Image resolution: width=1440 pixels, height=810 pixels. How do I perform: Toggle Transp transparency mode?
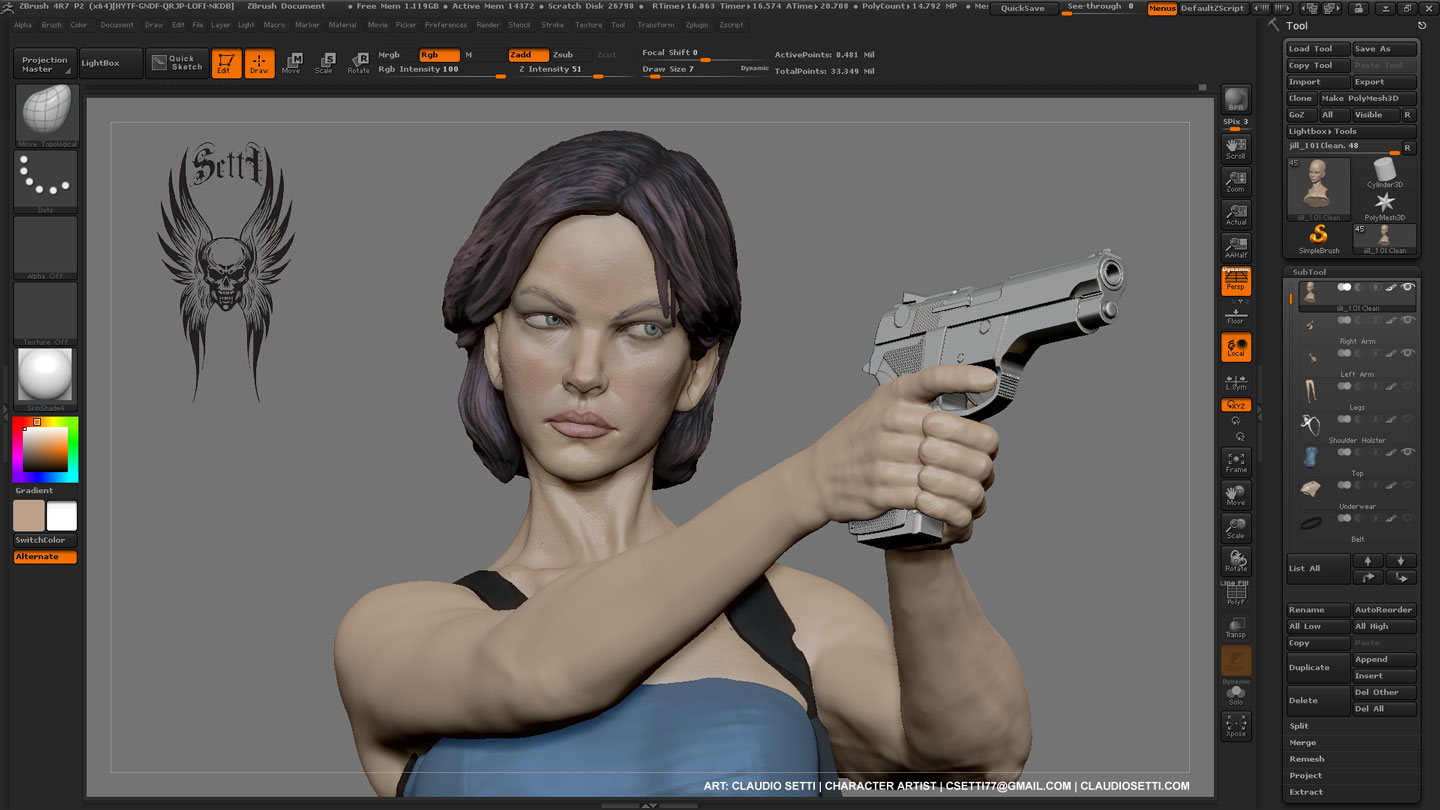[x=1236, y=627]
